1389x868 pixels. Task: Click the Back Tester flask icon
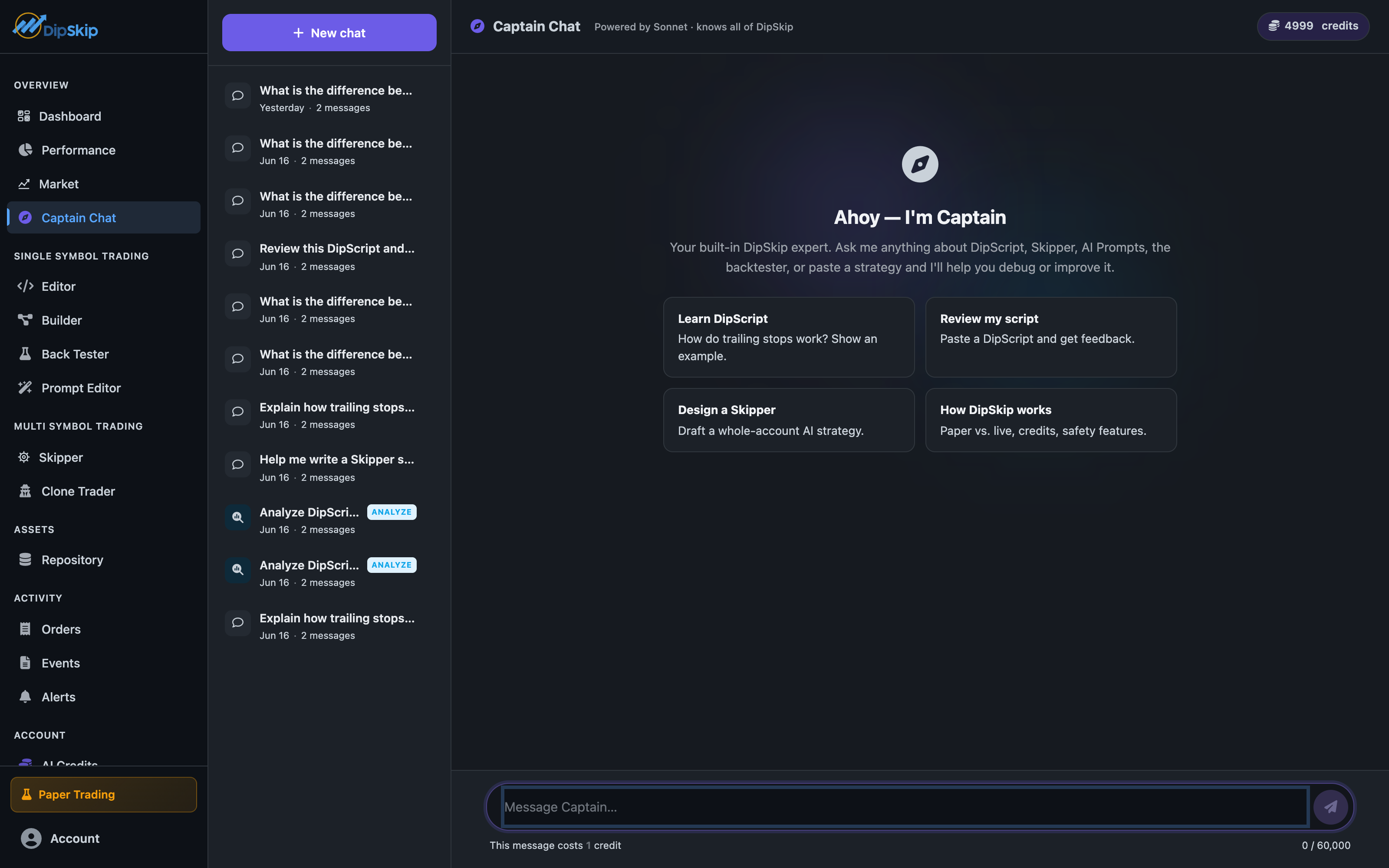(x=25, y=354)
